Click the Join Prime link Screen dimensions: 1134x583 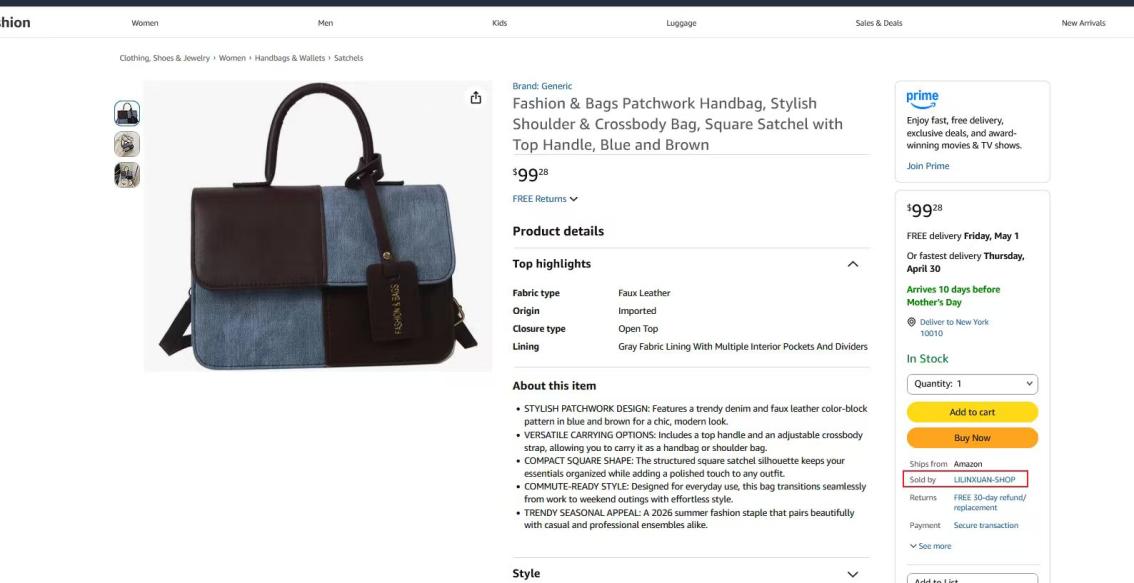pyautogui.click(x=928, y=166)
